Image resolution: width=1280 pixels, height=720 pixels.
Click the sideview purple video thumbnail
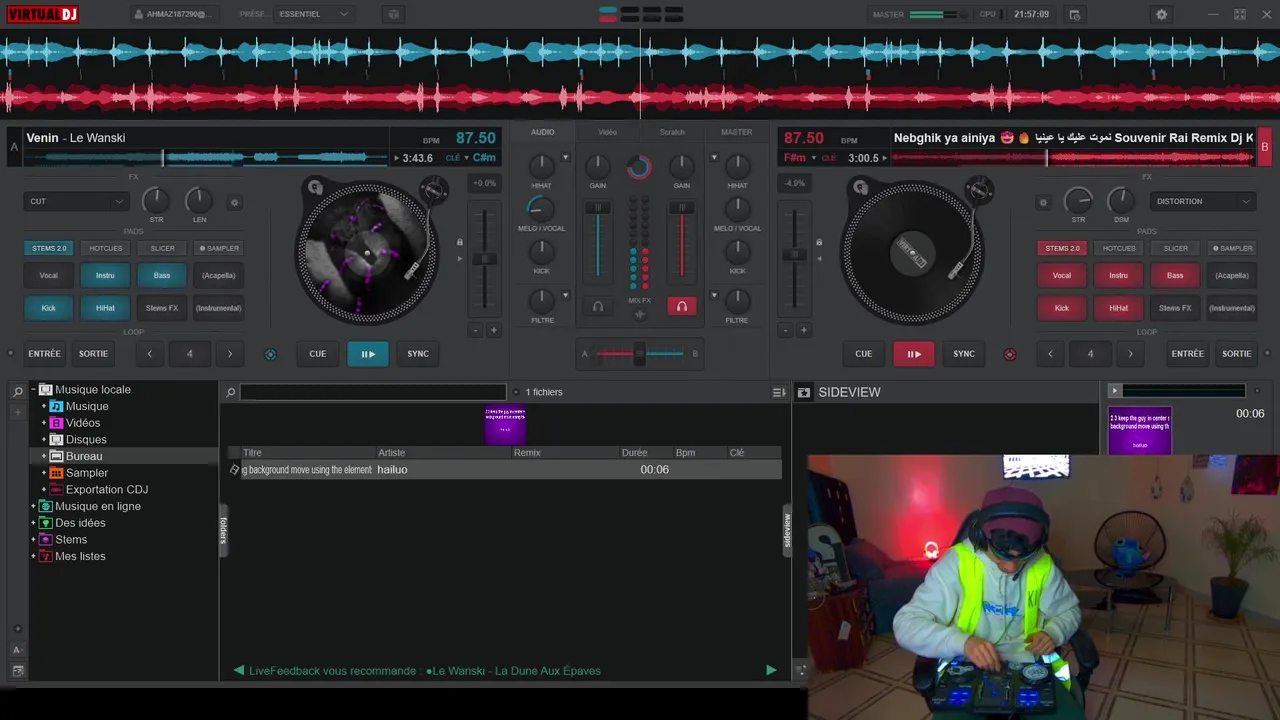[x=1140, y=430]
